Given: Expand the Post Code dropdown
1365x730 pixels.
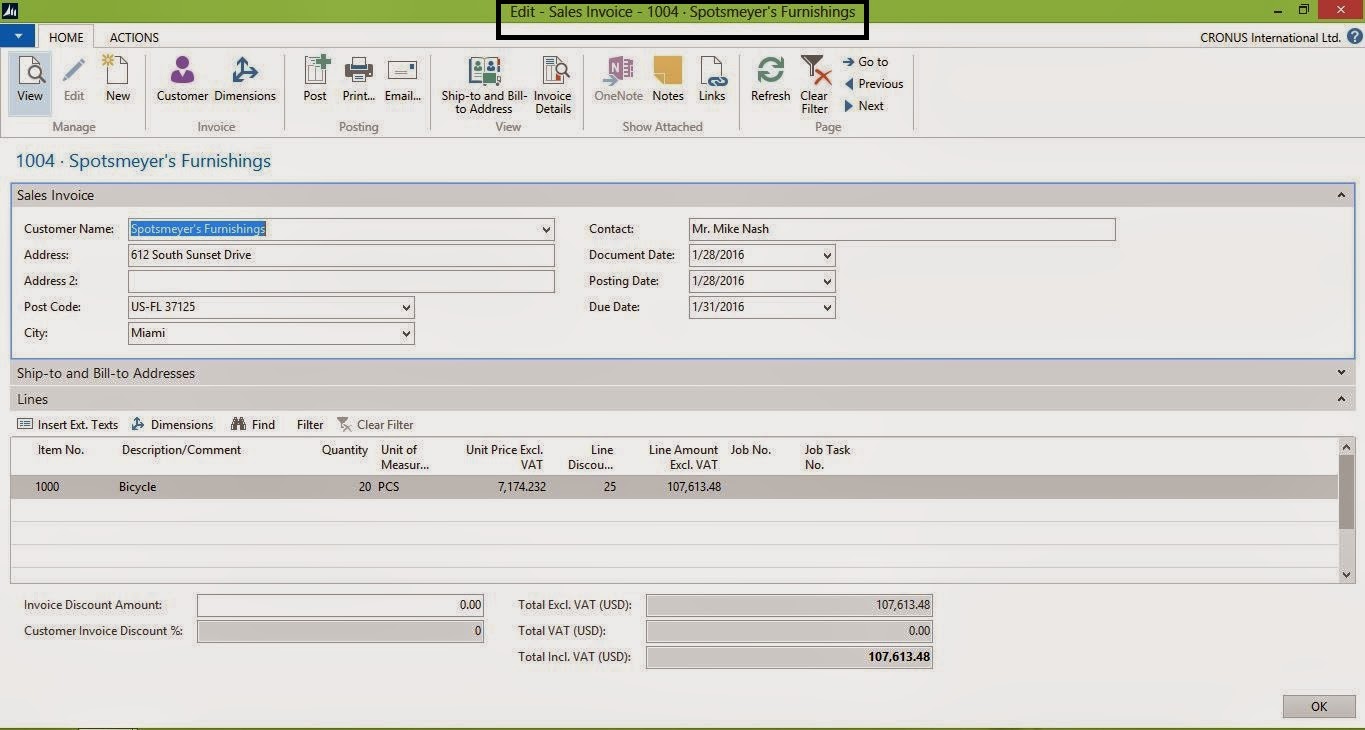Looking at the screenshot, I should 406,307.
